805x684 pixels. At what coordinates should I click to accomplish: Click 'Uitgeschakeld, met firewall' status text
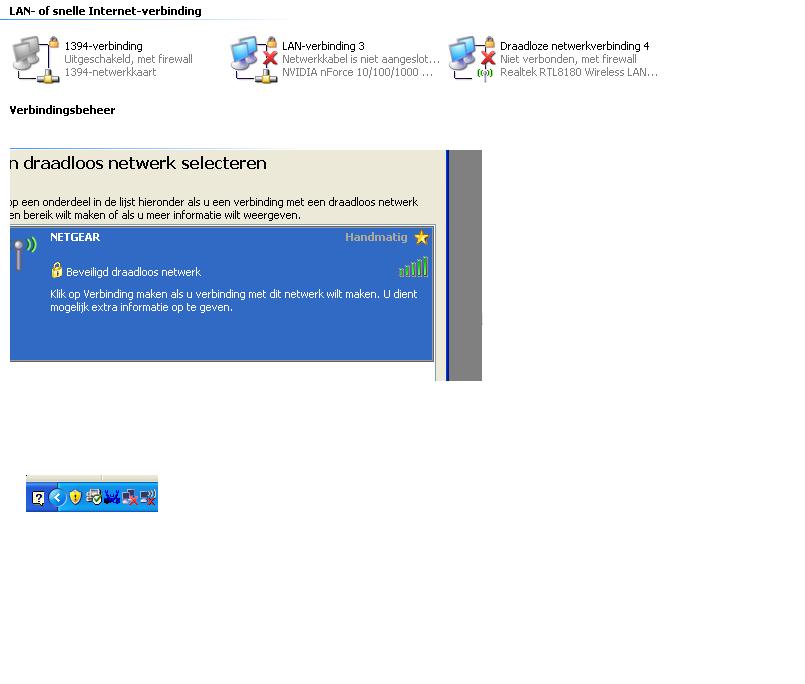pos(128,59)
